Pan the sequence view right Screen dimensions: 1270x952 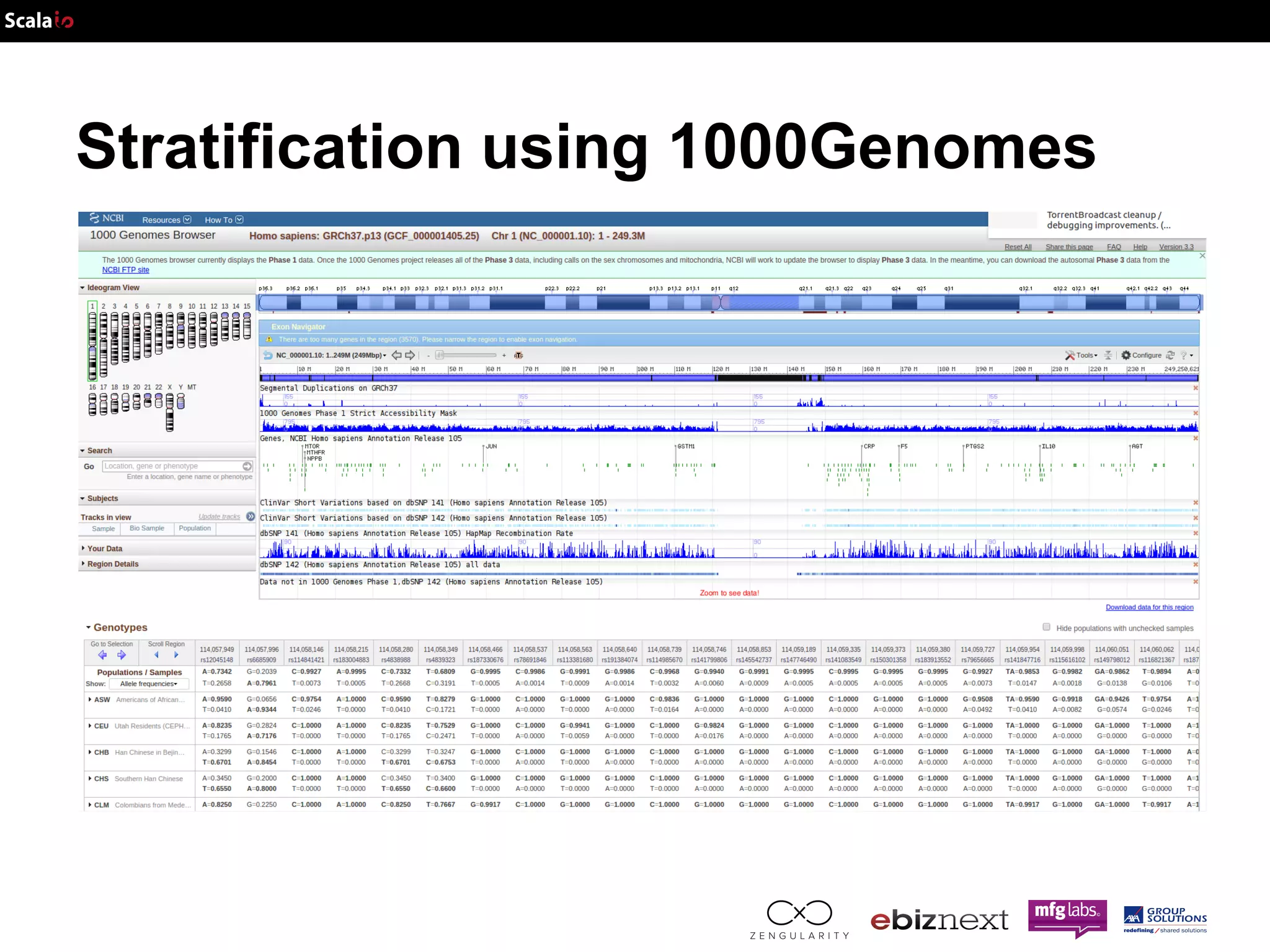[x=410, y=355]
